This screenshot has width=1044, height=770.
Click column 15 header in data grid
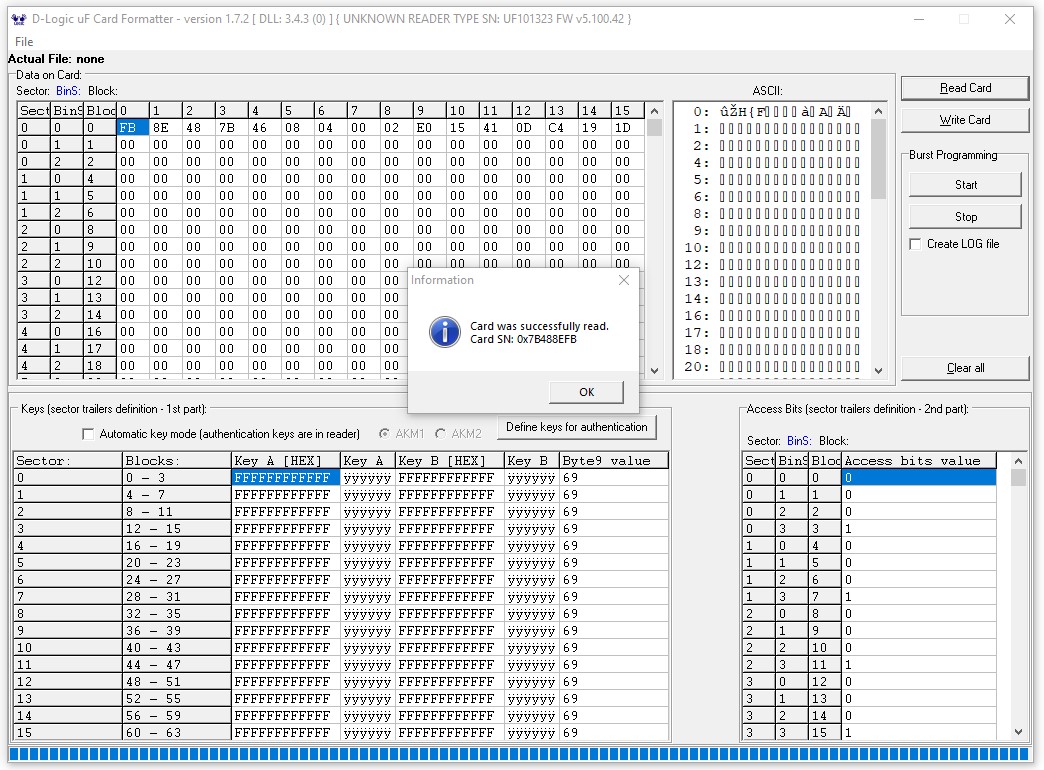[x=628, y=111]
